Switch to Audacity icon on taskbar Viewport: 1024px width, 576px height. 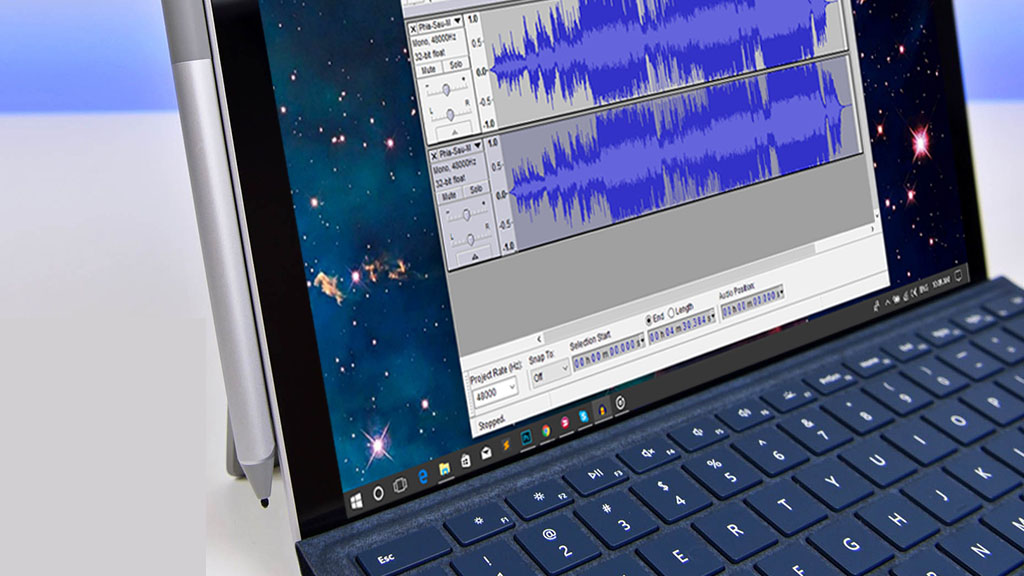coord(602,410)
